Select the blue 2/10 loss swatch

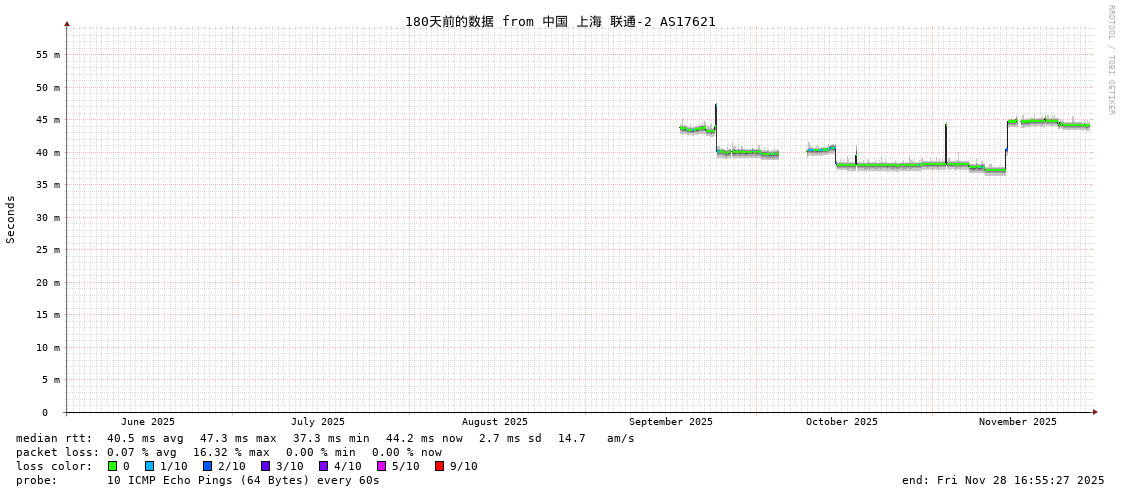(207, 466)
